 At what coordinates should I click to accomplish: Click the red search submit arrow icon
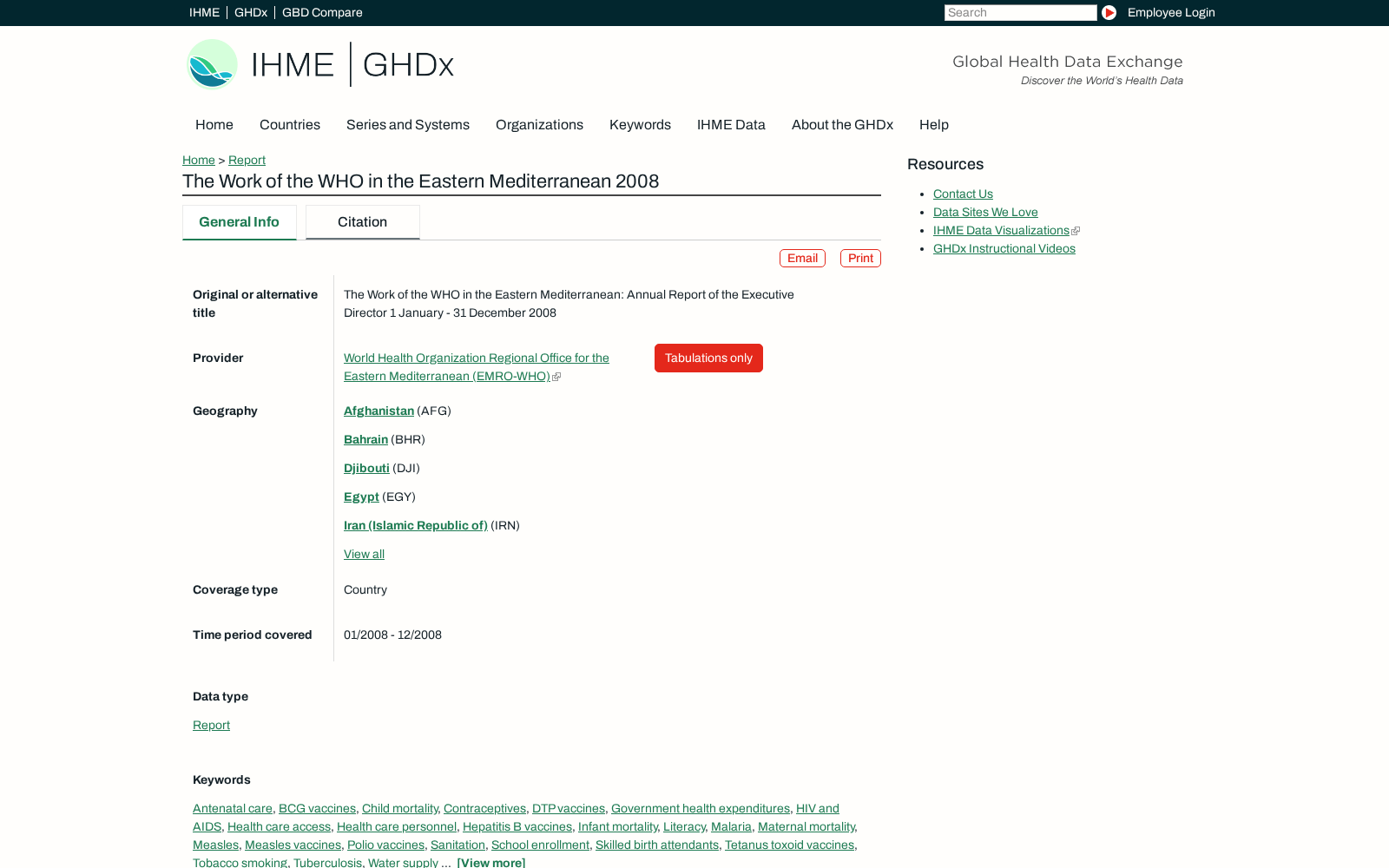[1109, 12]
